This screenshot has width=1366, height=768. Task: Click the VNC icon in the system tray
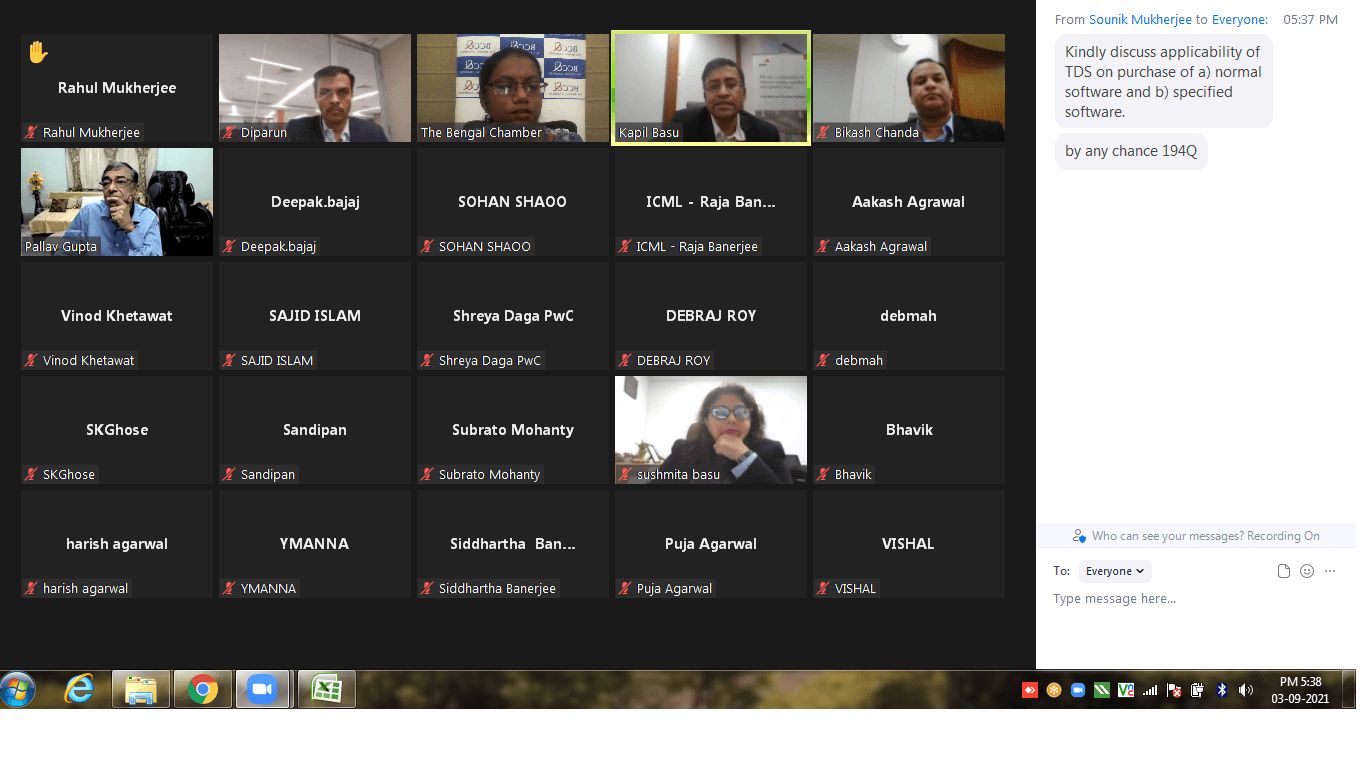click(1126, 690)
